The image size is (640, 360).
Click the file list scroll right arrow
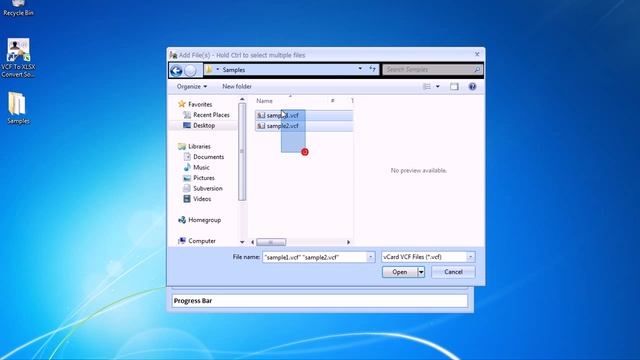(x=348, y=242)
